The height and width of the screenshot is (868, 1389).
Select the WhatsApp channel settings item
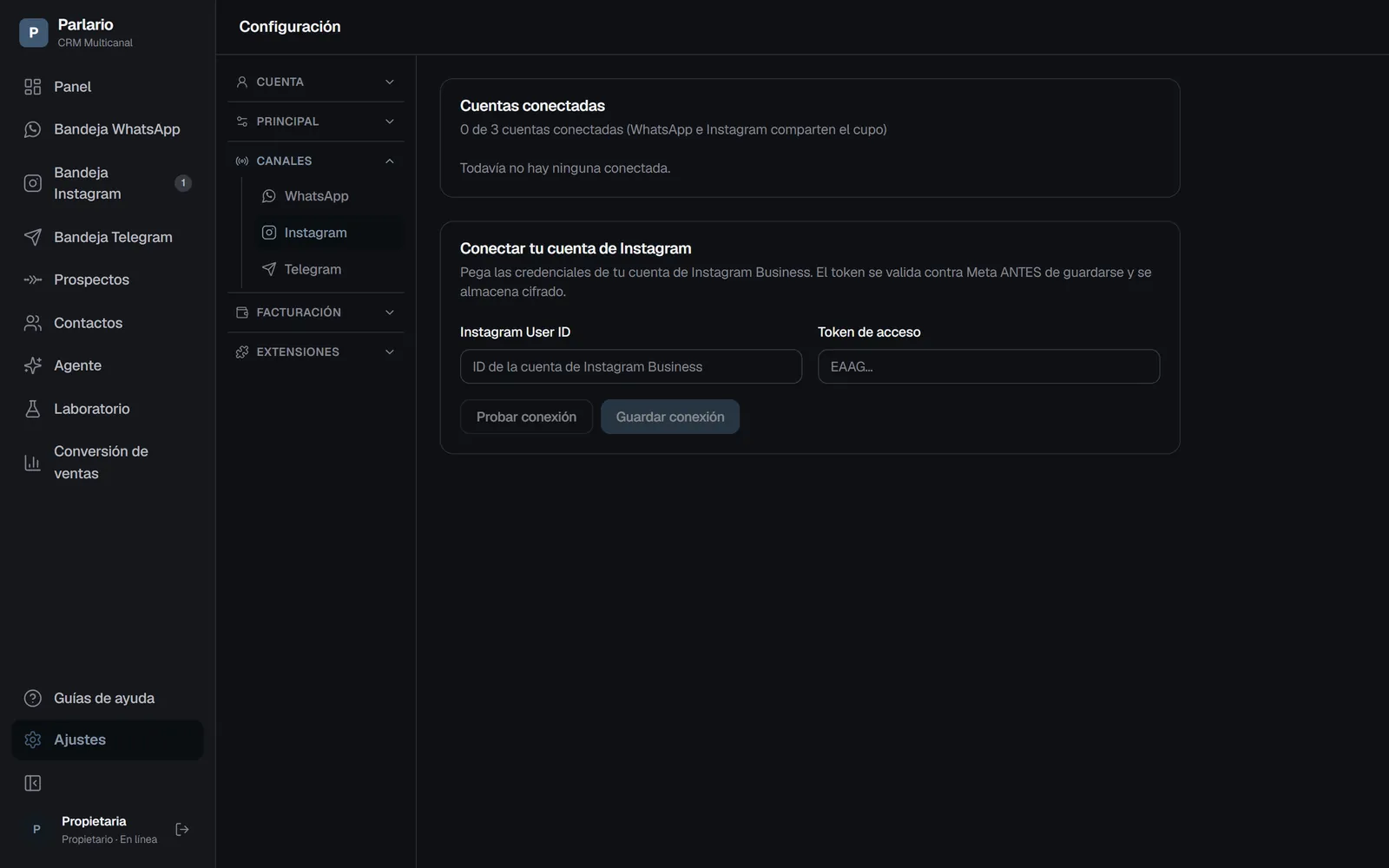[329, 196]
